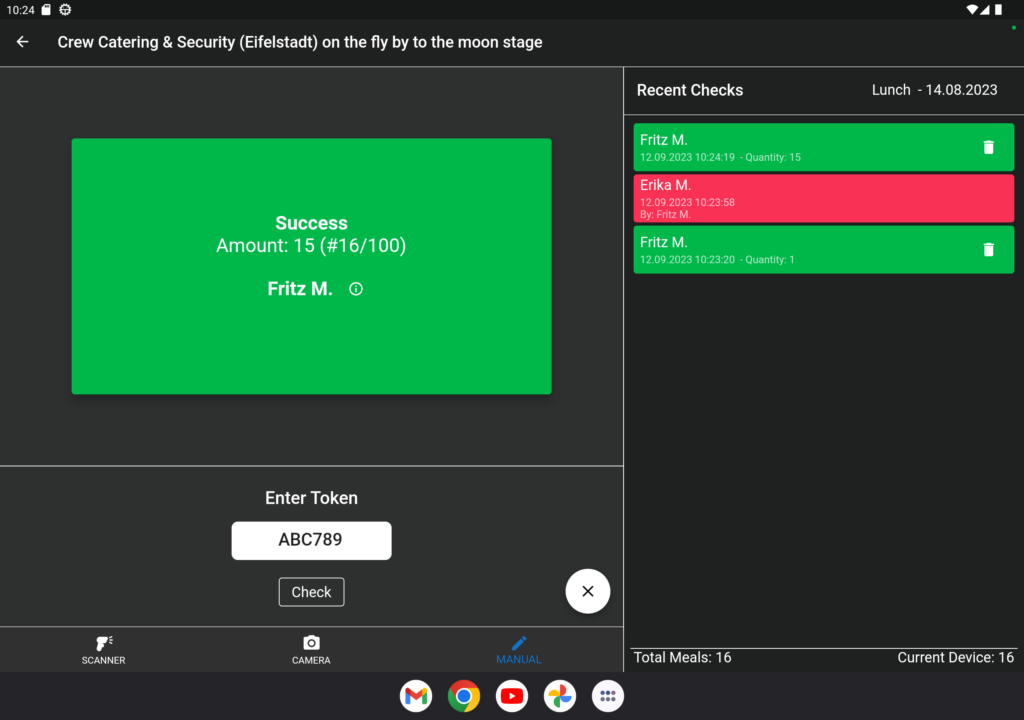Click the SD card status icon
The width and height of the screenshot is (1024, 720).
46,10
